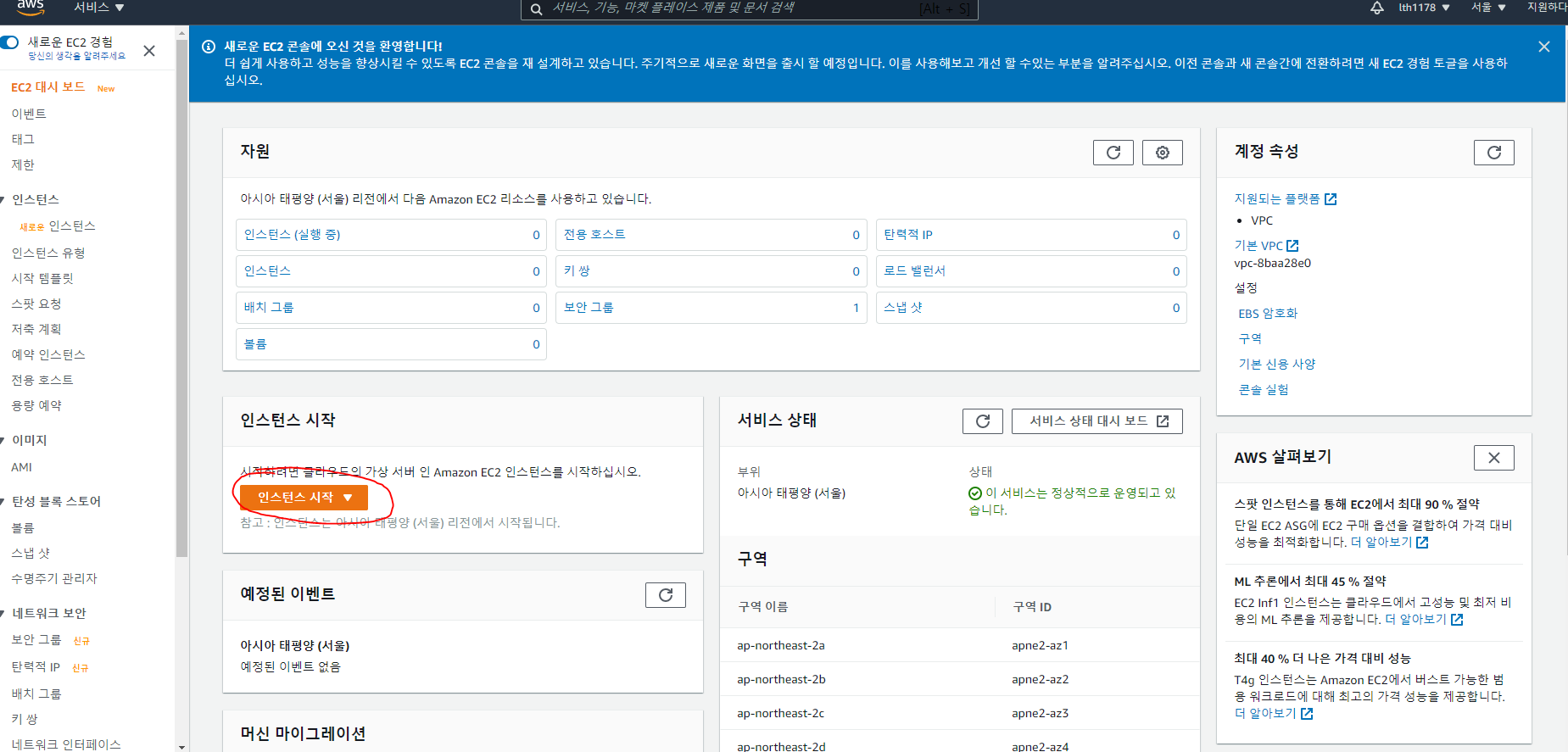The height and width of the screenshot is (752, 1568).
Task: Open 탄력적 IP resource tile
Action: (x=1031, y=235)
